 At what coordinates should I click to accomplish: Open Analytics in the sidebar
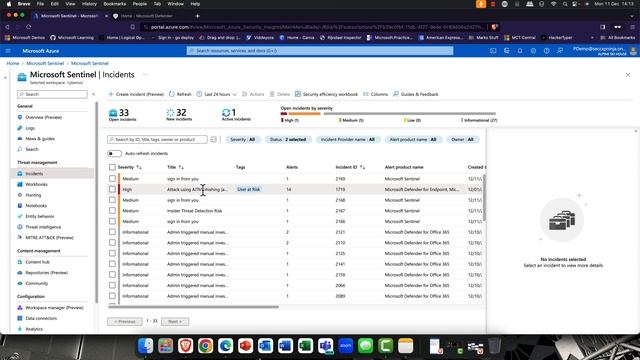pyautogui.click(x=34, y=329)
